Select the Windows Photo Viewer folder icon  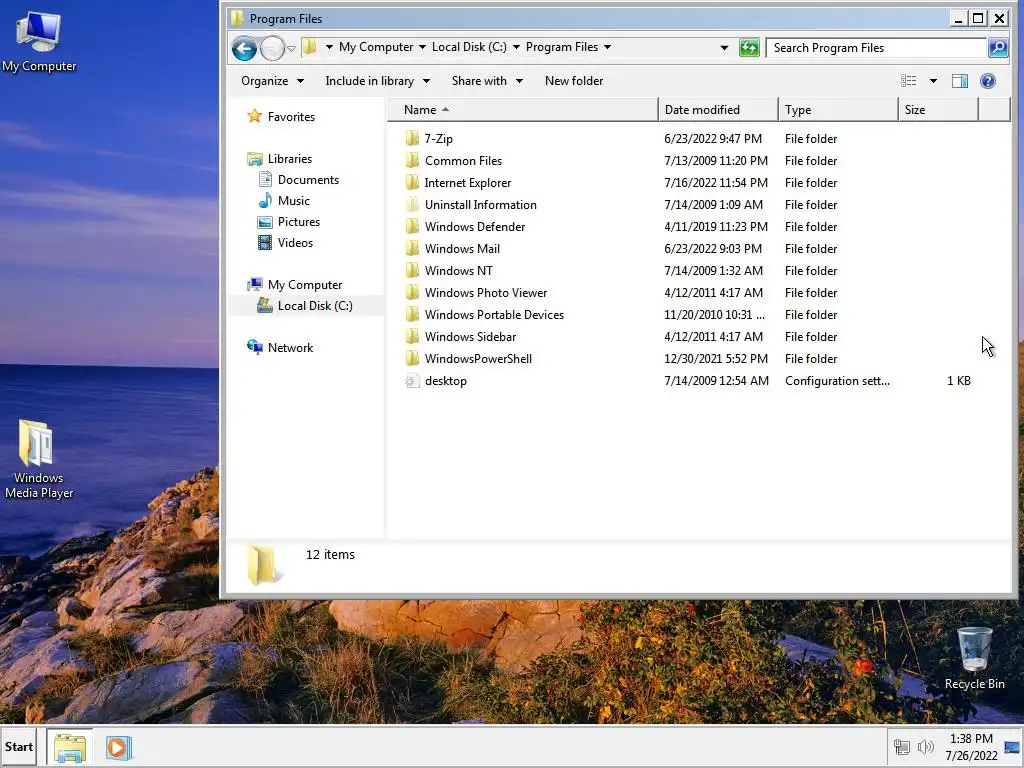412,293
